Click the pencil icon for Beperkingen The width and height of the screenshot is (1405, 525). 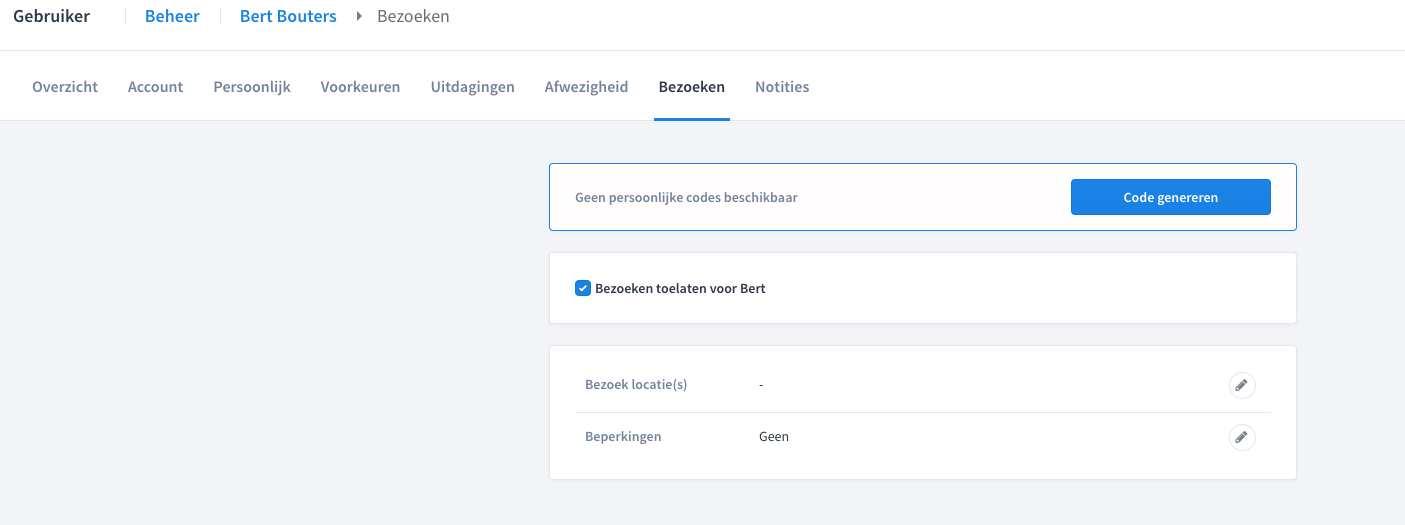pos(1241,437)
